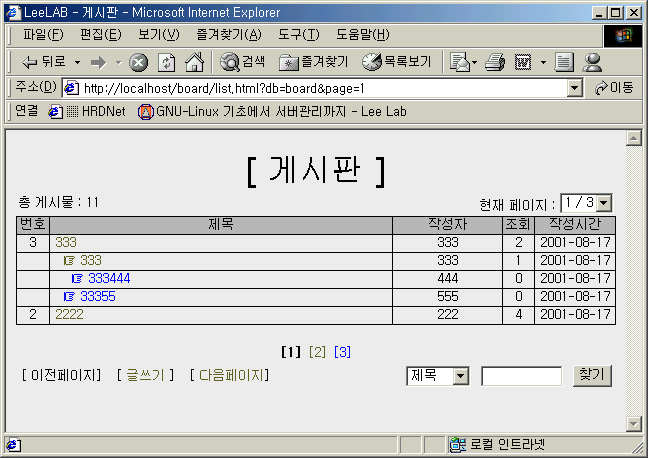Go to Home page icon
This screenshot has height=458, width=648.
[x=194, y=62]
